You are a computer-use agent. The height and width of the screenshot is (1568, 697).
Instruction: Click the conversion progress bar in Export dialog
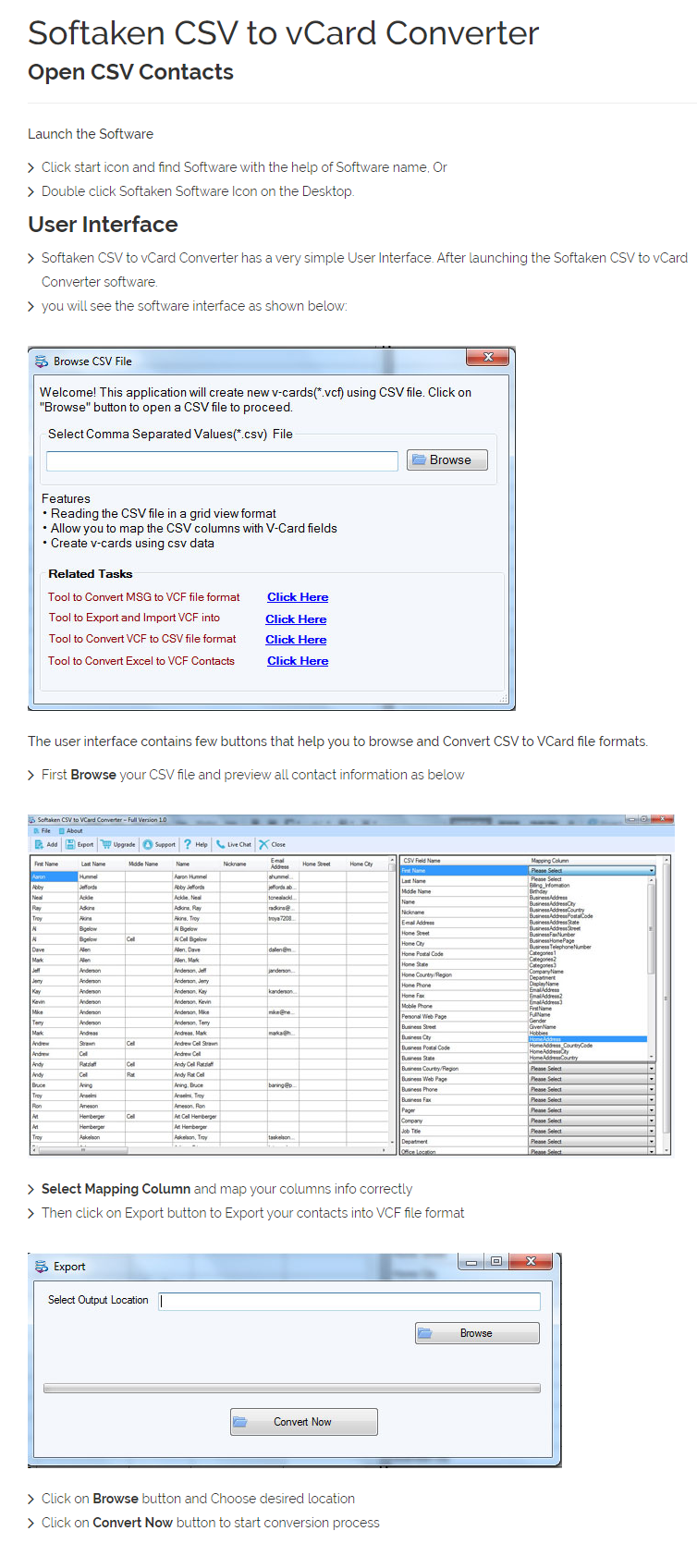(x=292, y=1388)
